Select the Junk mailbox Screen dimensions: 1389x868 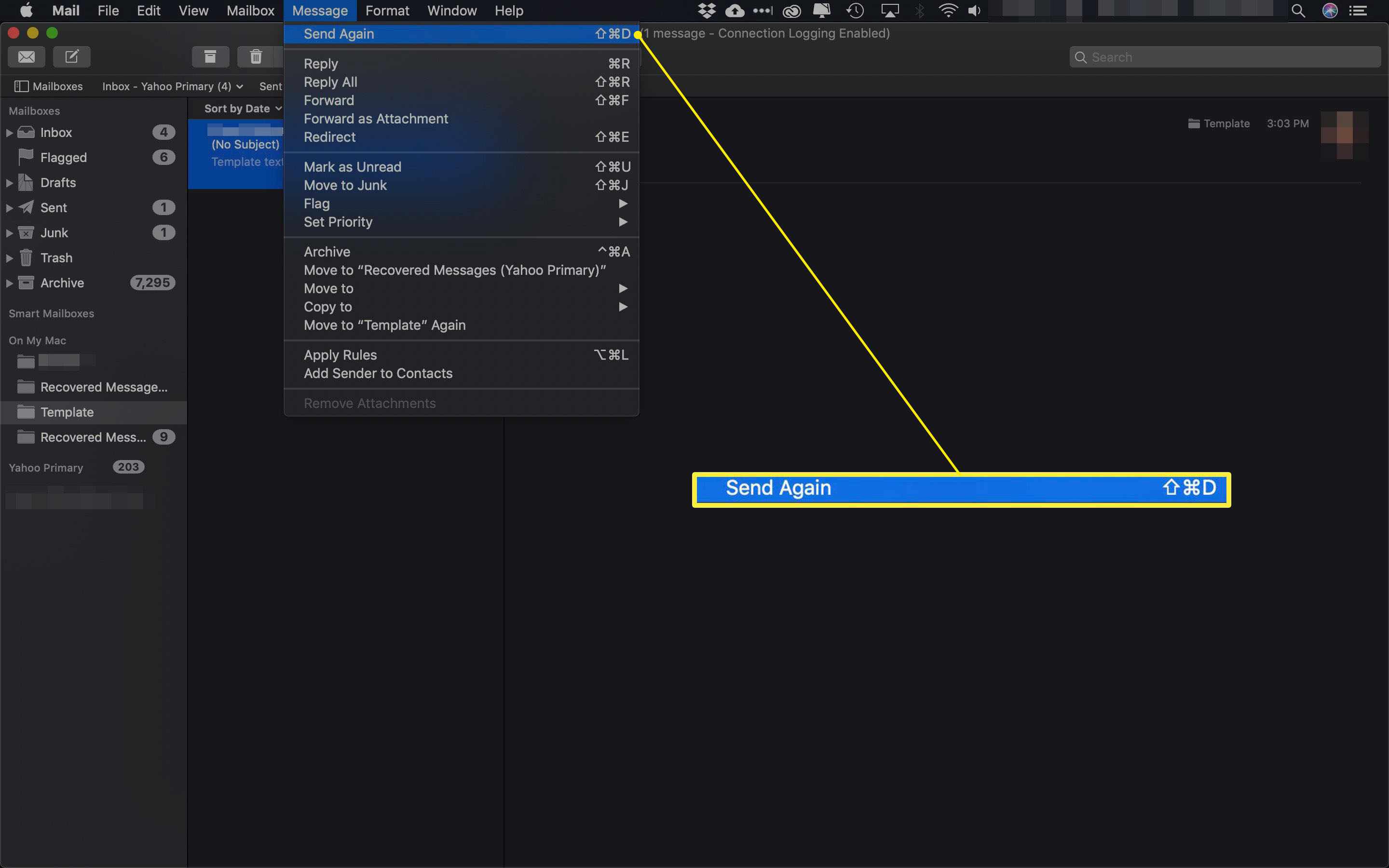pos(94,233)
